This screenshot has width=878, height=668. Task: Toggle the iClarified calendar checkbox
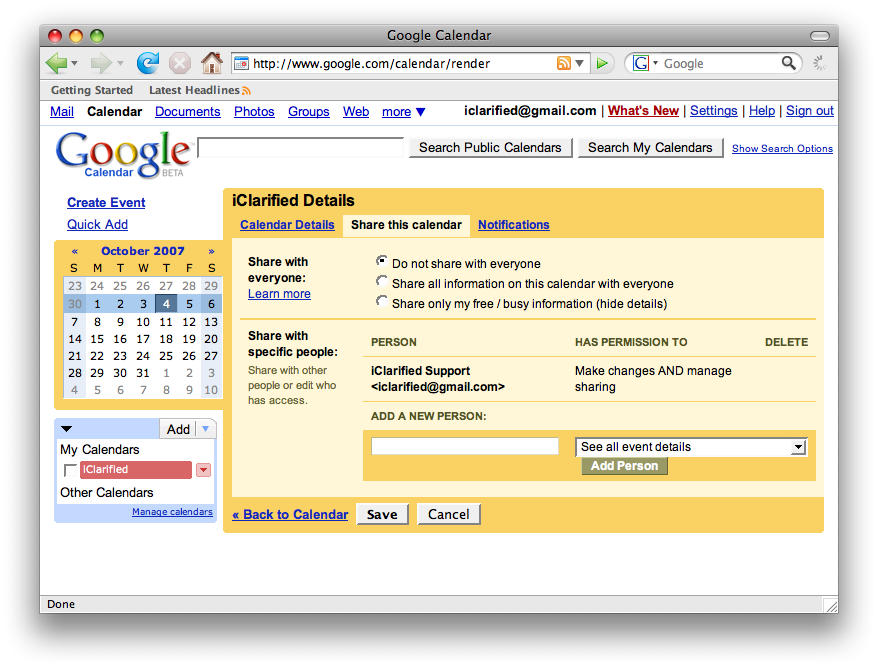click(x=70, y=470)
